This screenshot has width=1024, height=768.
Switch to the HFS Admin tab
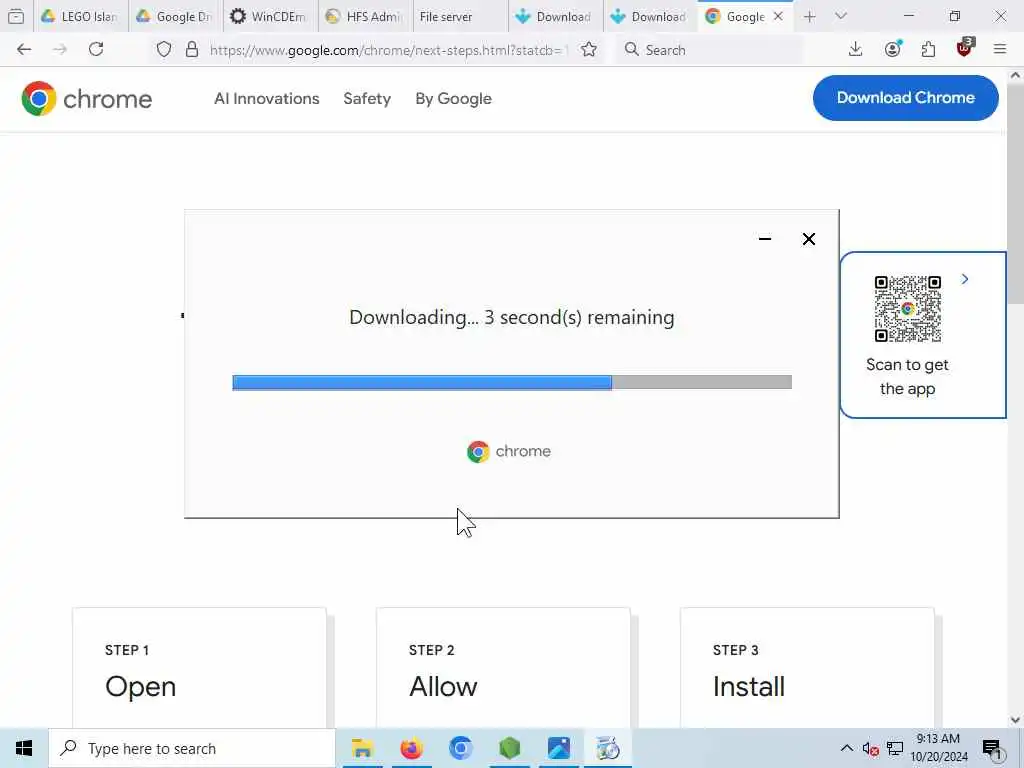(x=365, y=17)
